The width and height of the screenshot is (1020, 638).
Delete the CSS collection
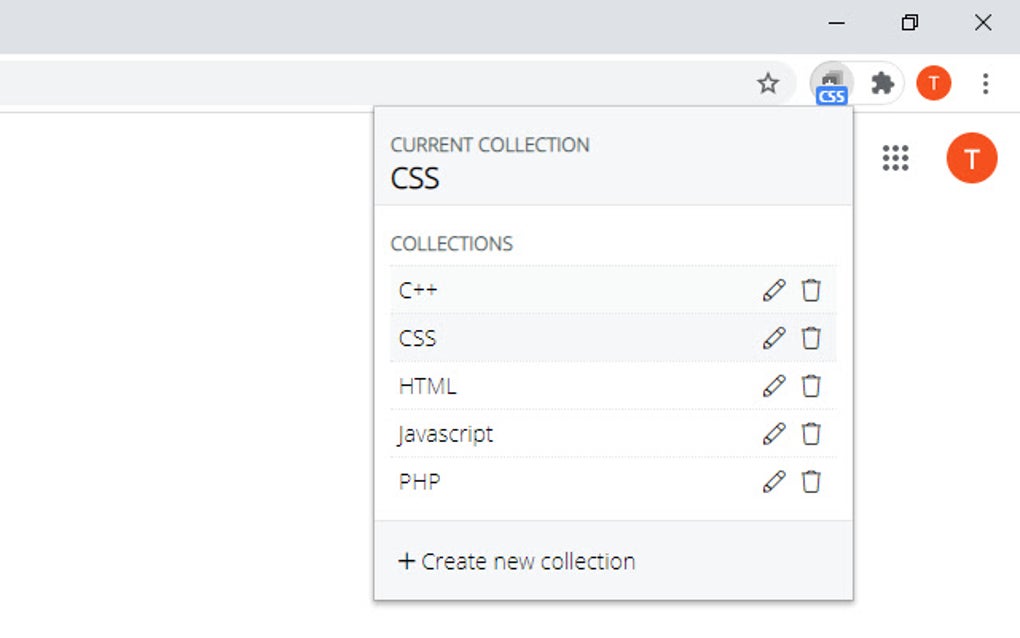pyautogui.click(x=811, y=338)
